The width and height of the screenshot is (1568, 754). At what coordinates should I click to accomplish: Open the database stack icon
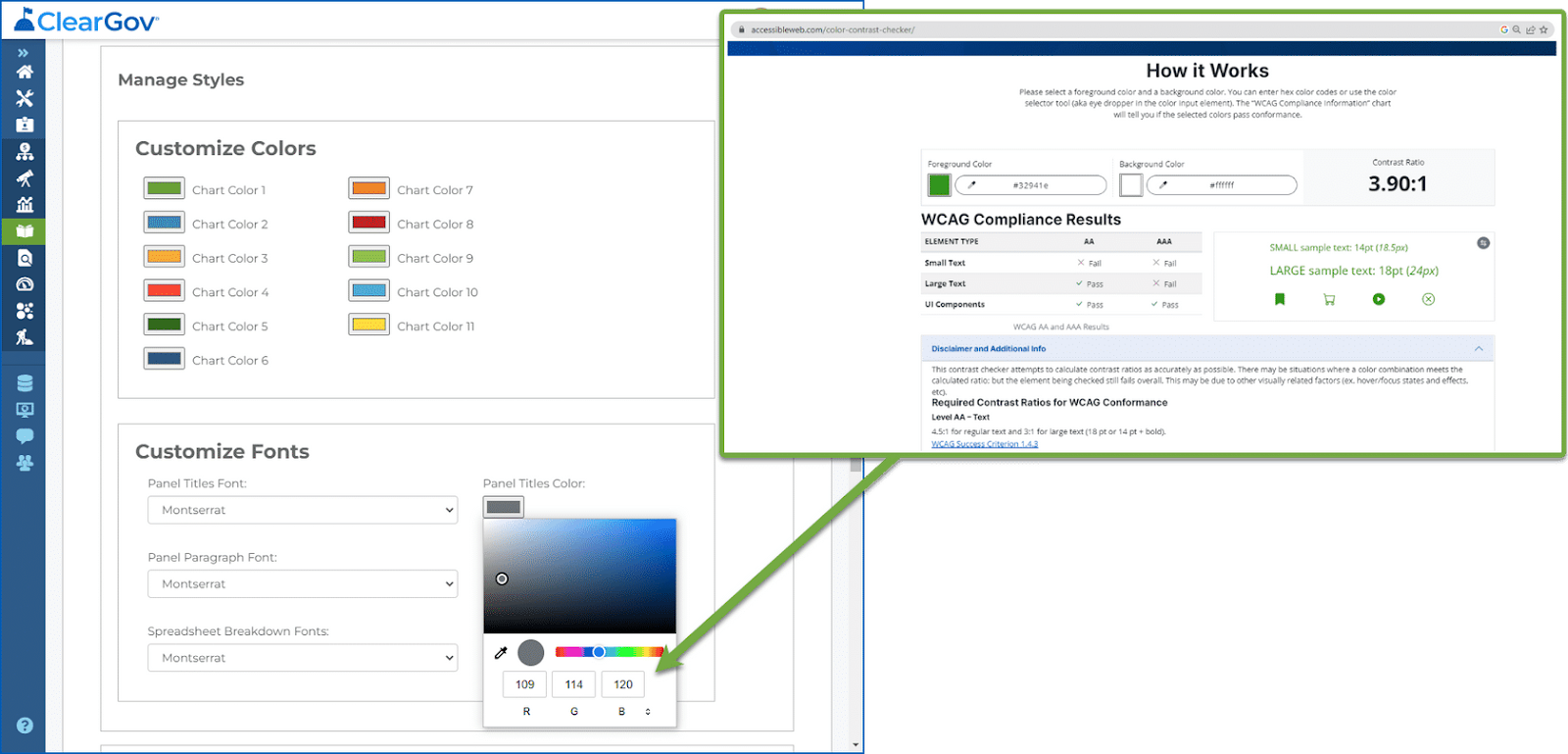pos(24,382)
